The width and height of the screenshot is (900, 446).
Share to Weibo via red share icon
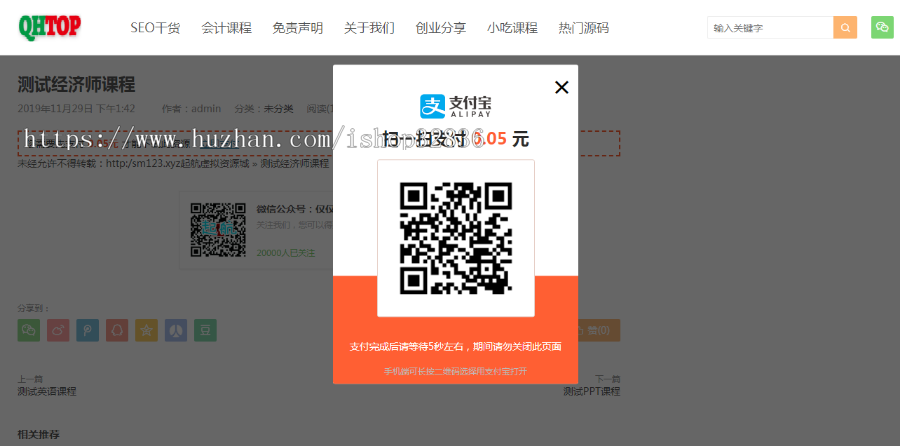pyautogui.click(x=58, y=330)
